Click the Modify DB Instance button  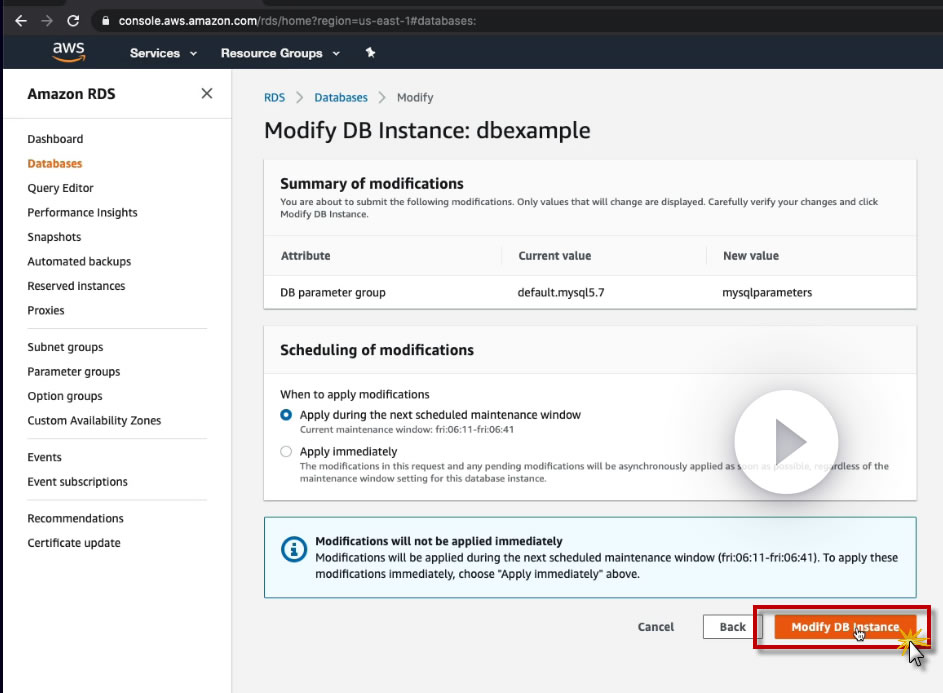tap(845, 627)
